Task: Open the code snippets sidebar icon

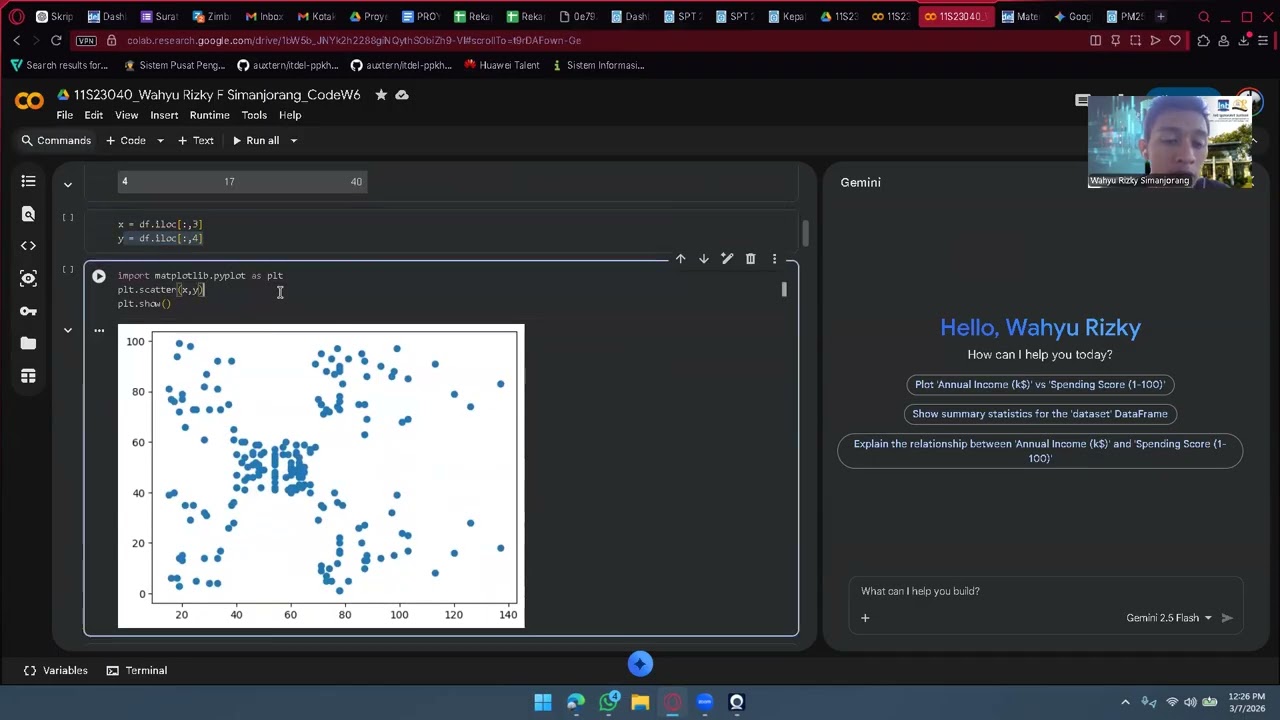Action: tap(28, 246)
